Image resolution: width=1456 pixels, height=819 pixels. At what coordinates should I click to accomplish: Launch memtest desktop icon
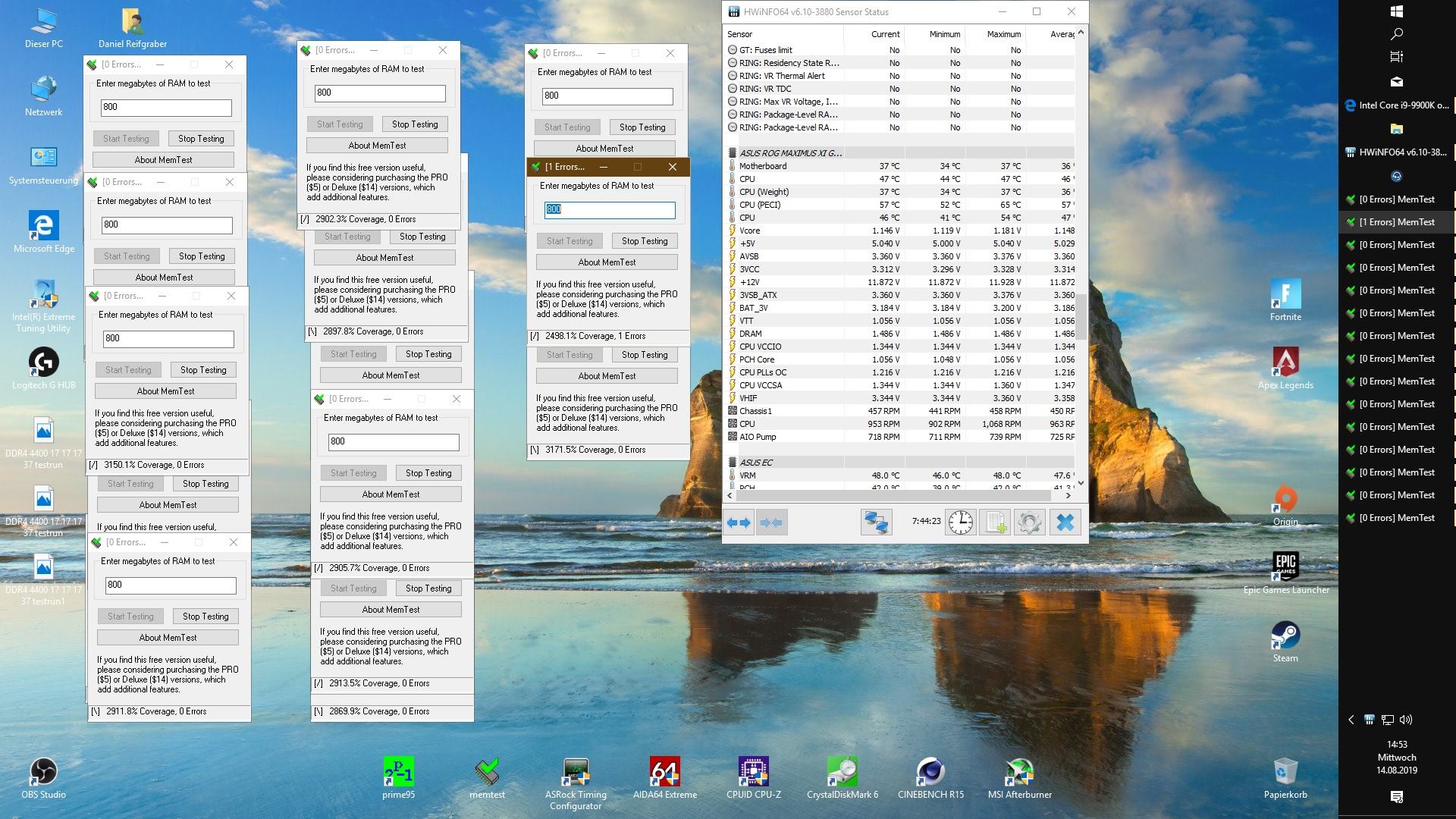click(x=487, y=779)
